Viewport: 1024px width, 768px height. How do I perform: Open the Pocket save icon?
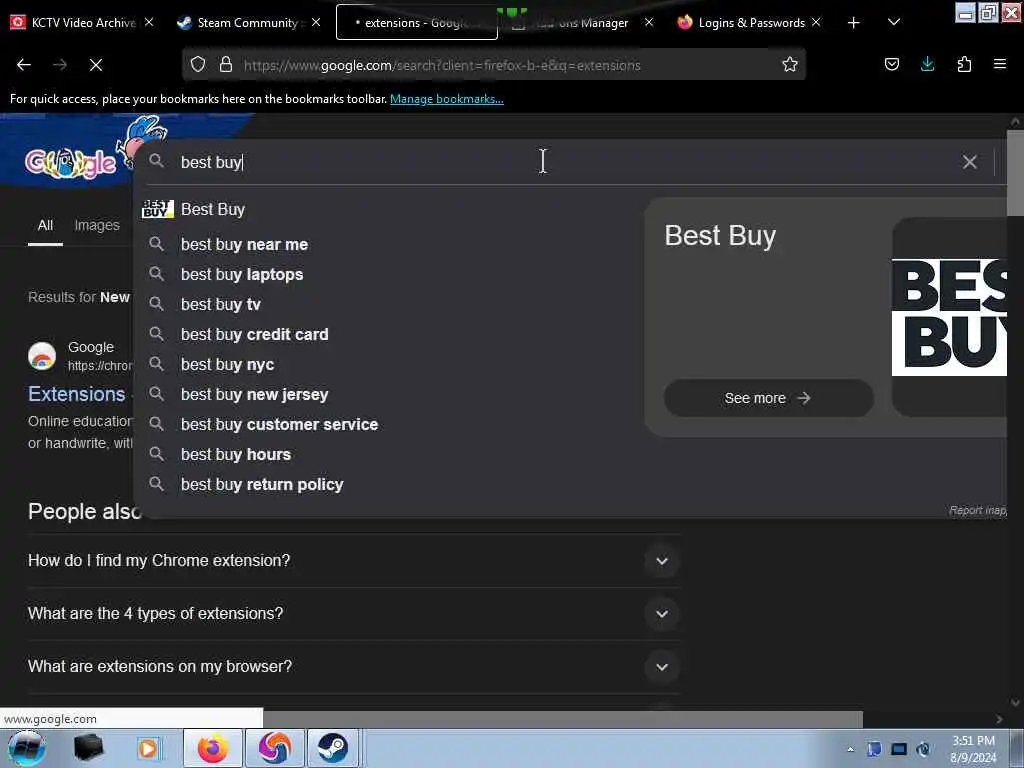(891, 64)
